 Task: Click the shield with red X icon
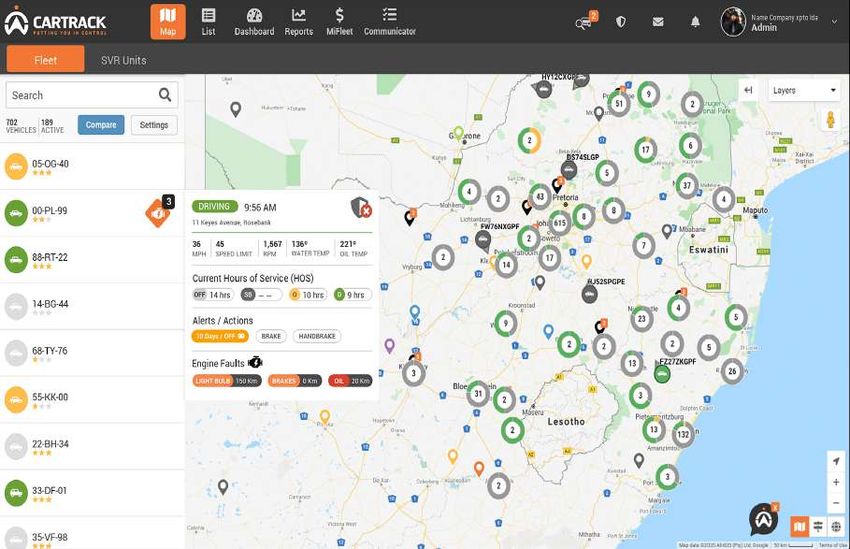361,208
